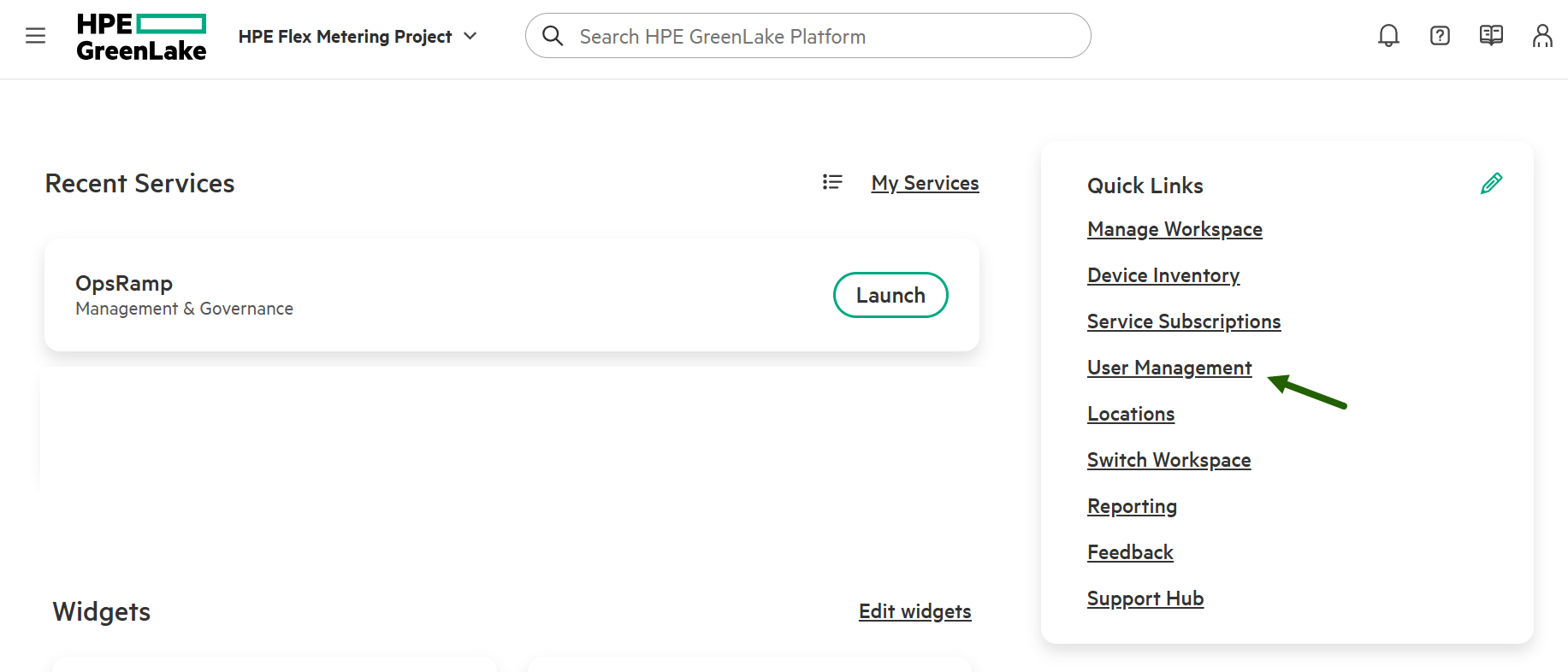
Task: Click the Management & Governance subtitle
Action: (184, 309)
